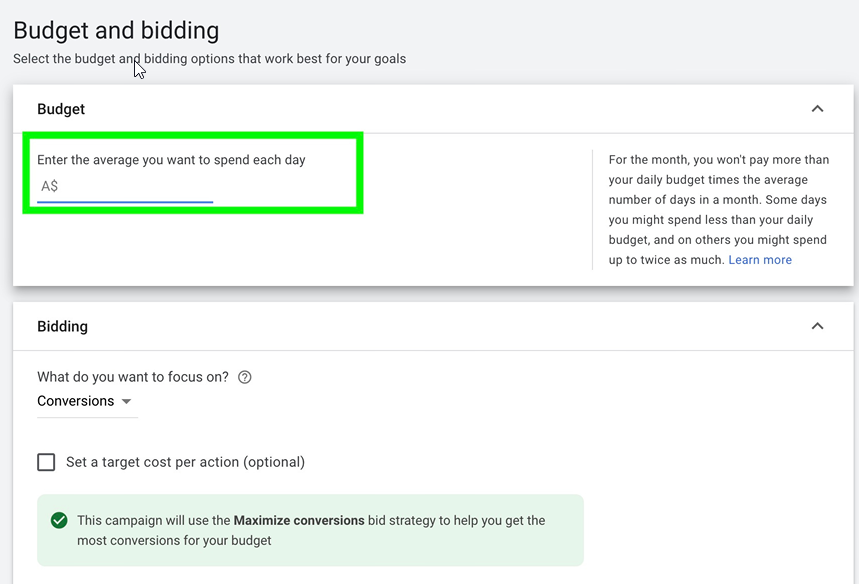Click the 'Budget and bidding' page heading
The height and width of the screenshot is (584, 859).
(116, 31)
